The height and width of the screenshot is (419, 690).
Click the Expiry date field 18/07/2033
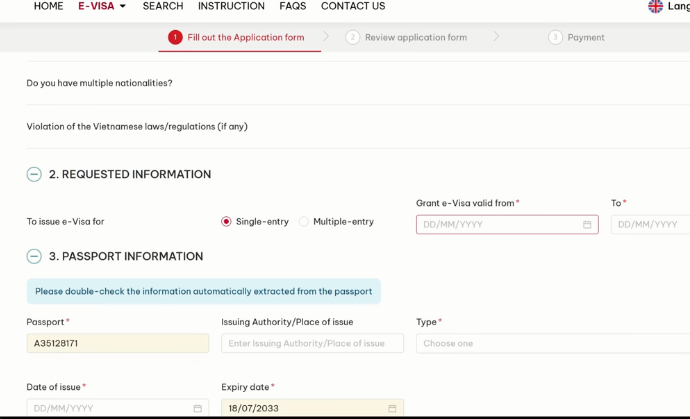click(x=312, y=408)
